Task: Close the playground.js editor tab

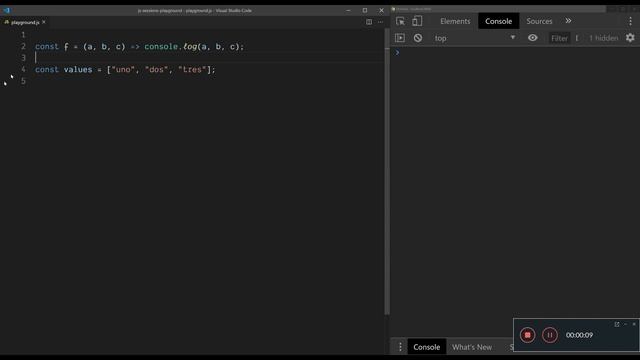Action: pyautogui.click(x=44, y=22)
